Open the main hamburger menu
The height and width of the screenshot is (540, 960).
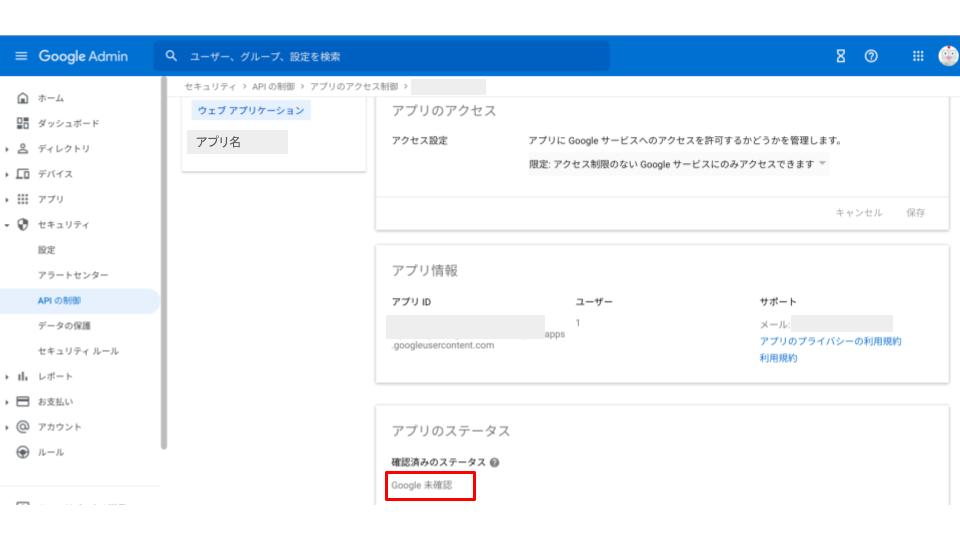(21, 56)
